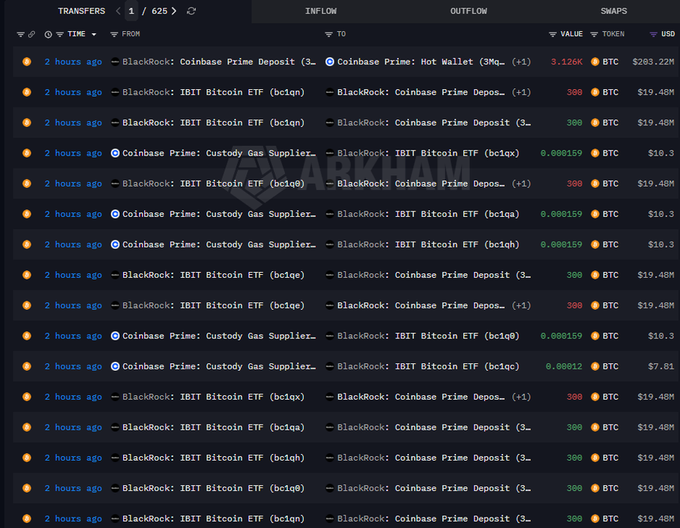
Task: Go to the next transfers page
Action: [174, 11]
